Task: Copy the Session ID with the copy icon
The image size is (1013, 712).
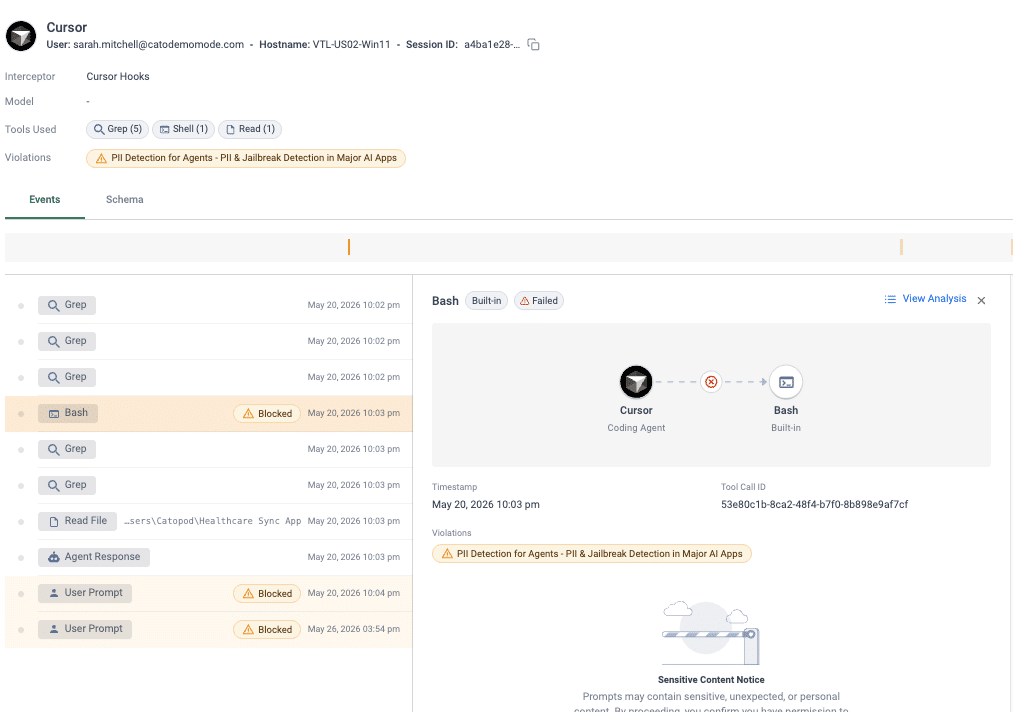Action: coord(533,45)
